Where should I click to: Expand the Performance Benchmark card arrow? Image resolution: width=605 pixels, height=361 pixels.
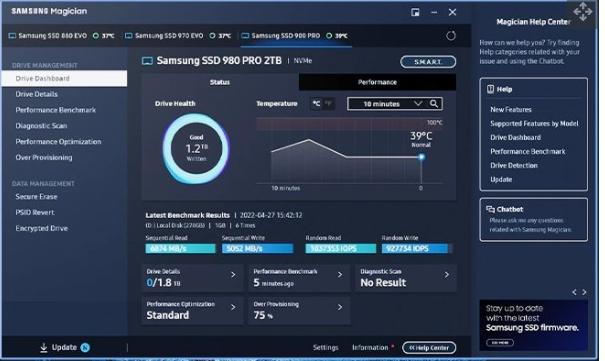click(x=340, y=275)
